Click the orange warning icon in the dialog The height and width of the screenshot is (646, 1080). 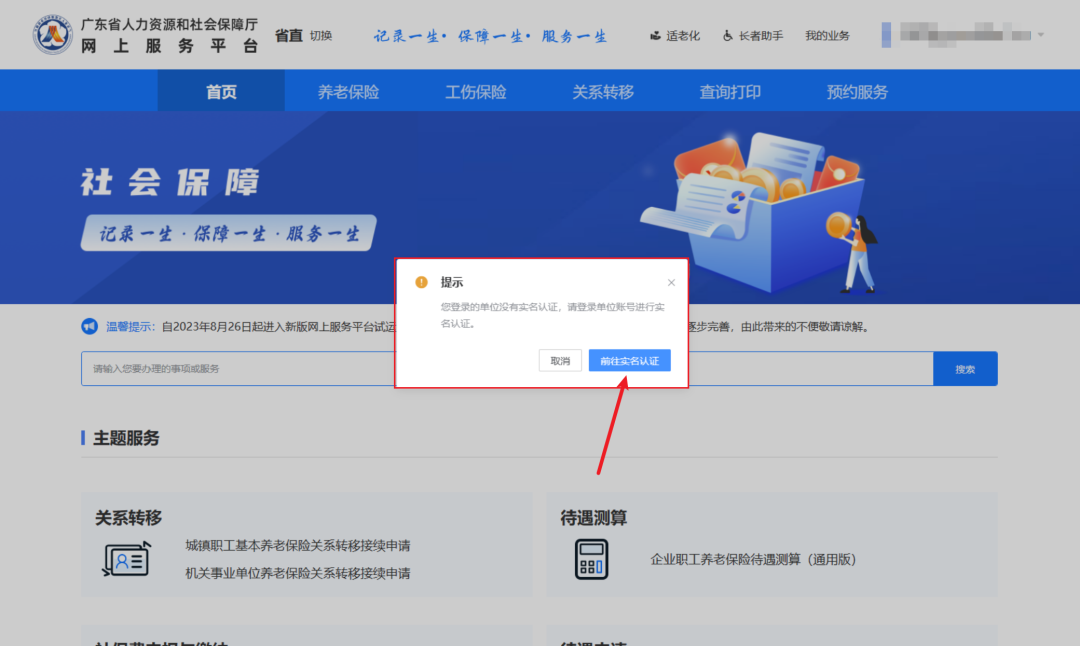(x=421, y=282)
